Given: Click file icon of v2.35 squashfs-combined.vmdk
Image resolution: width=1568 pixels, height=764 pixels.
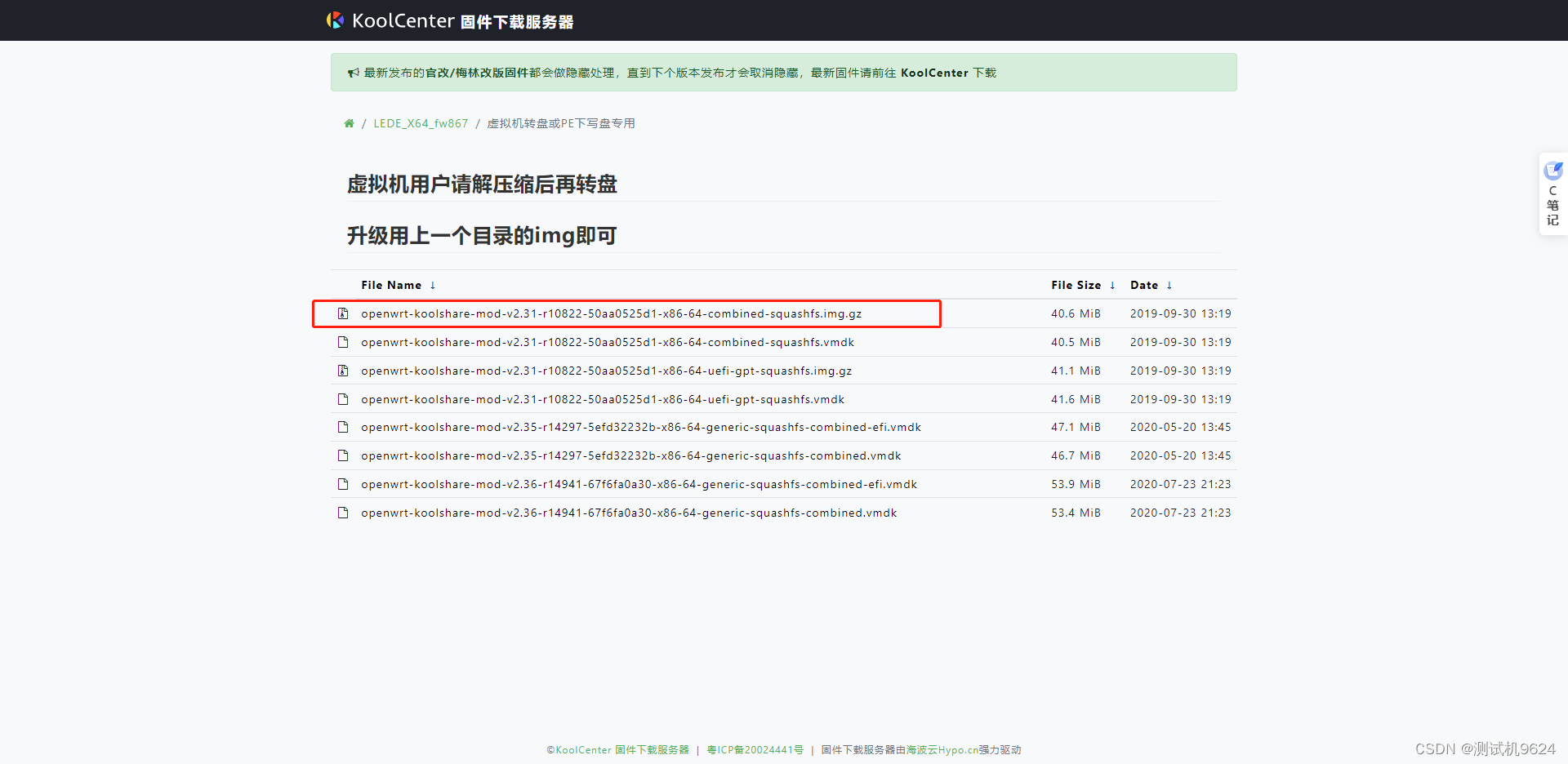Looking at the screenshot, I should 343,455.
